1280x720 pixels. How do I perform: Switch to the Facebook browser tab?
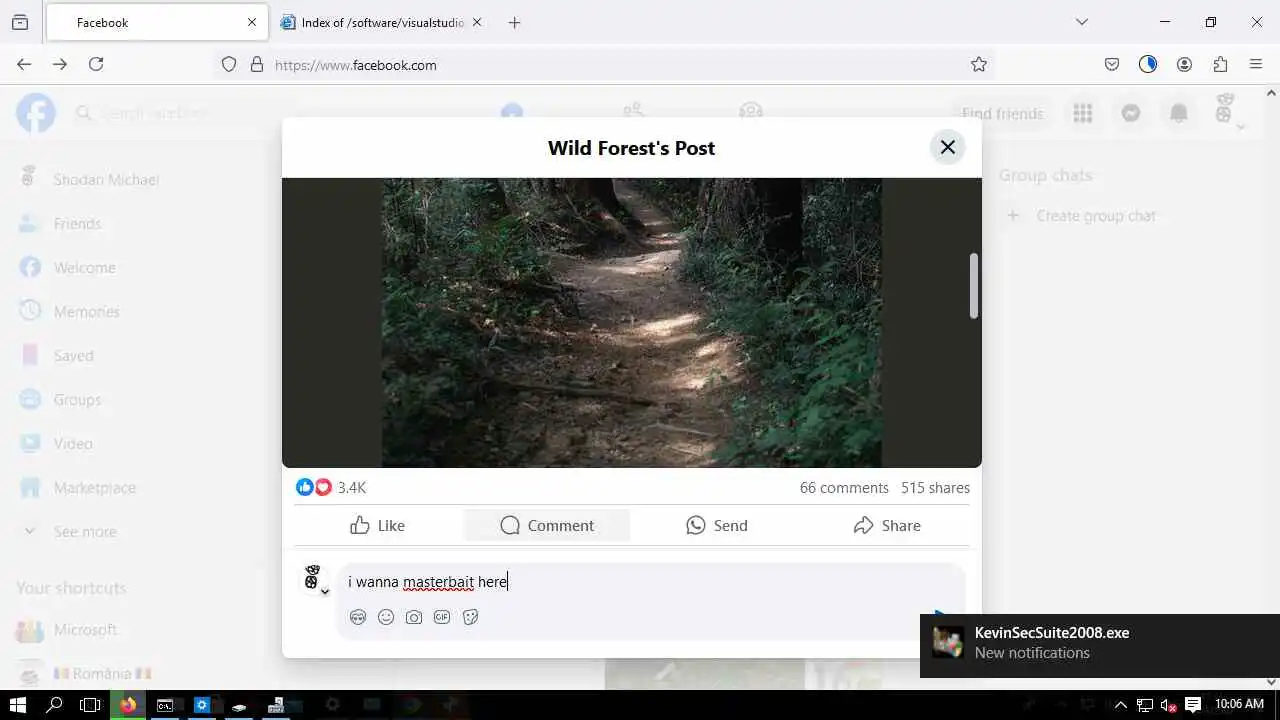pyautogui.click(x=156, y=22)
